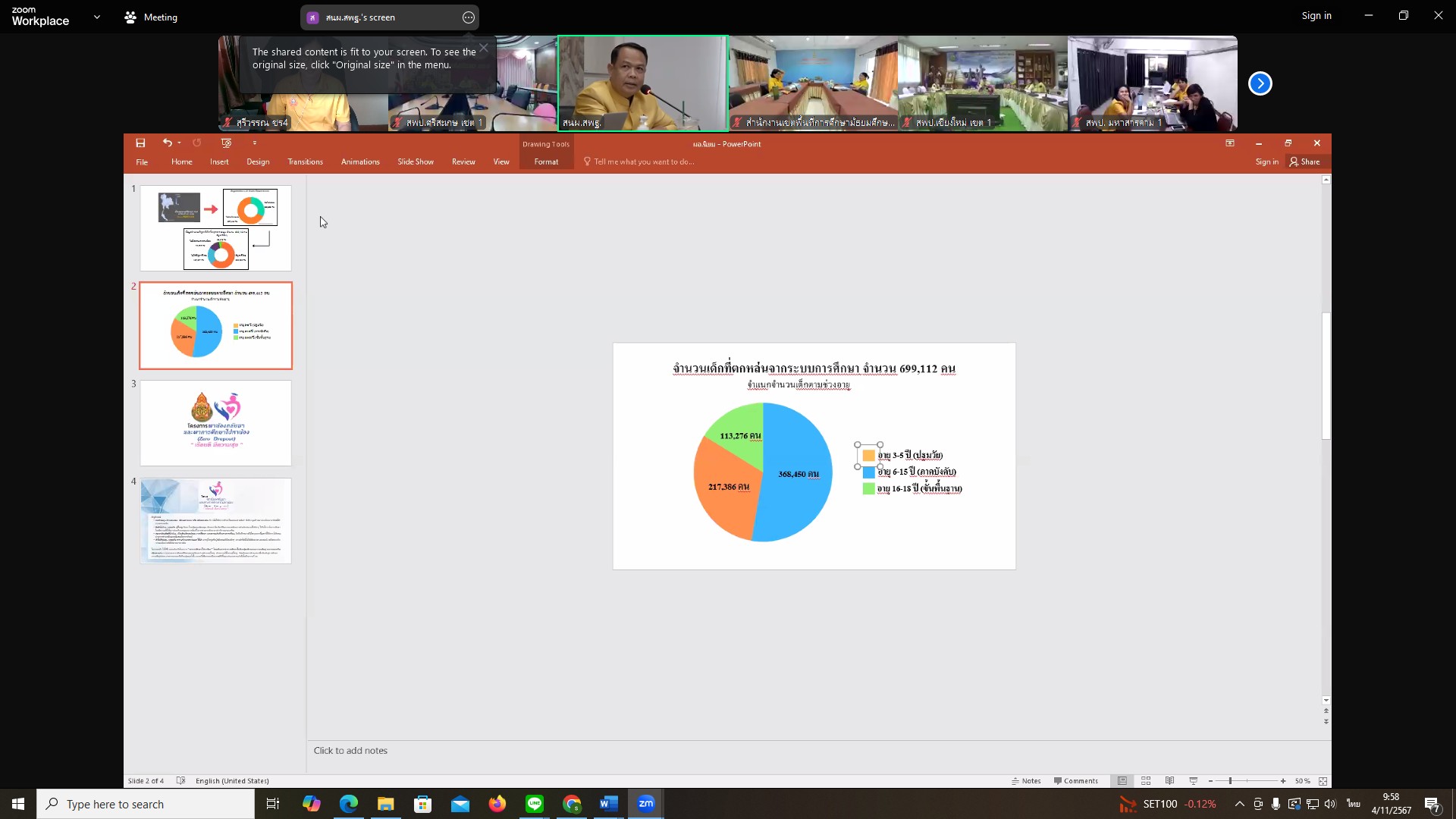Open the File menu in PowerPoint

tap(142, 162)
